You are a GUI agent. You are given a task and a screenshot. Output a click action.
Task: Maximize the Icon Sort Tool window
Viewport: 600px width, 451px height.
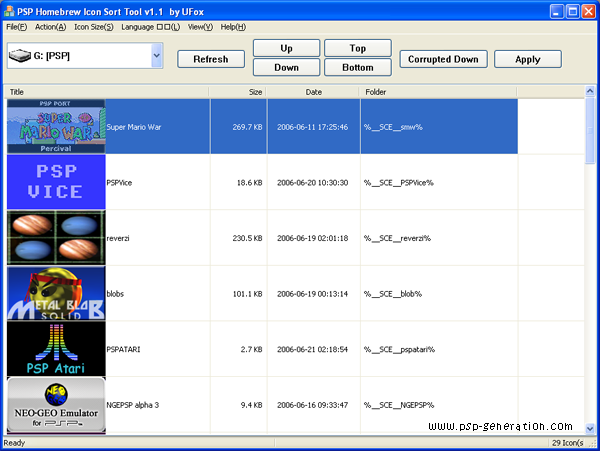click(573, 11)
